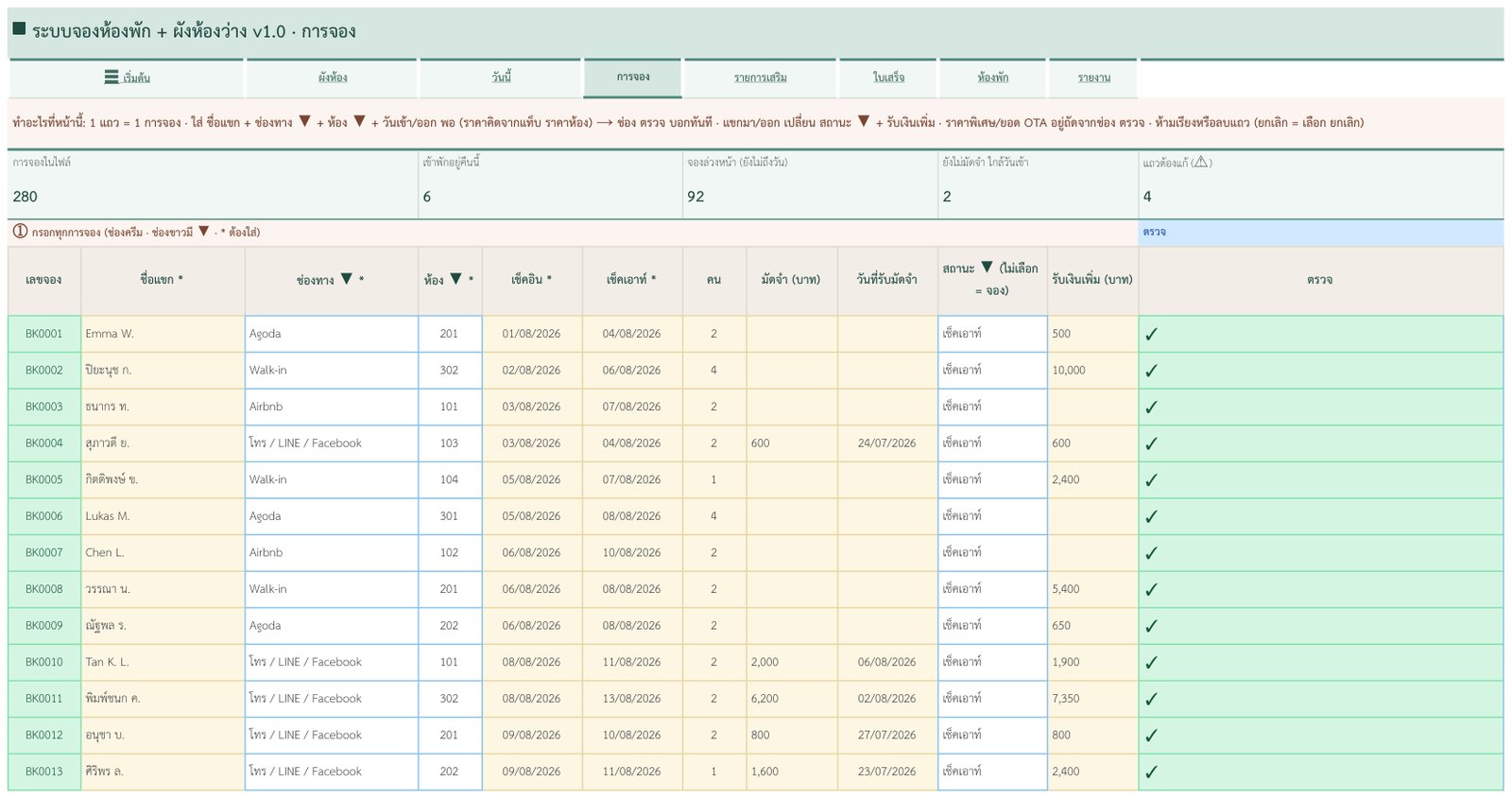Select the active การจอง tab
The width and height of the screenshot is (1512, 799).
[632, 78]
